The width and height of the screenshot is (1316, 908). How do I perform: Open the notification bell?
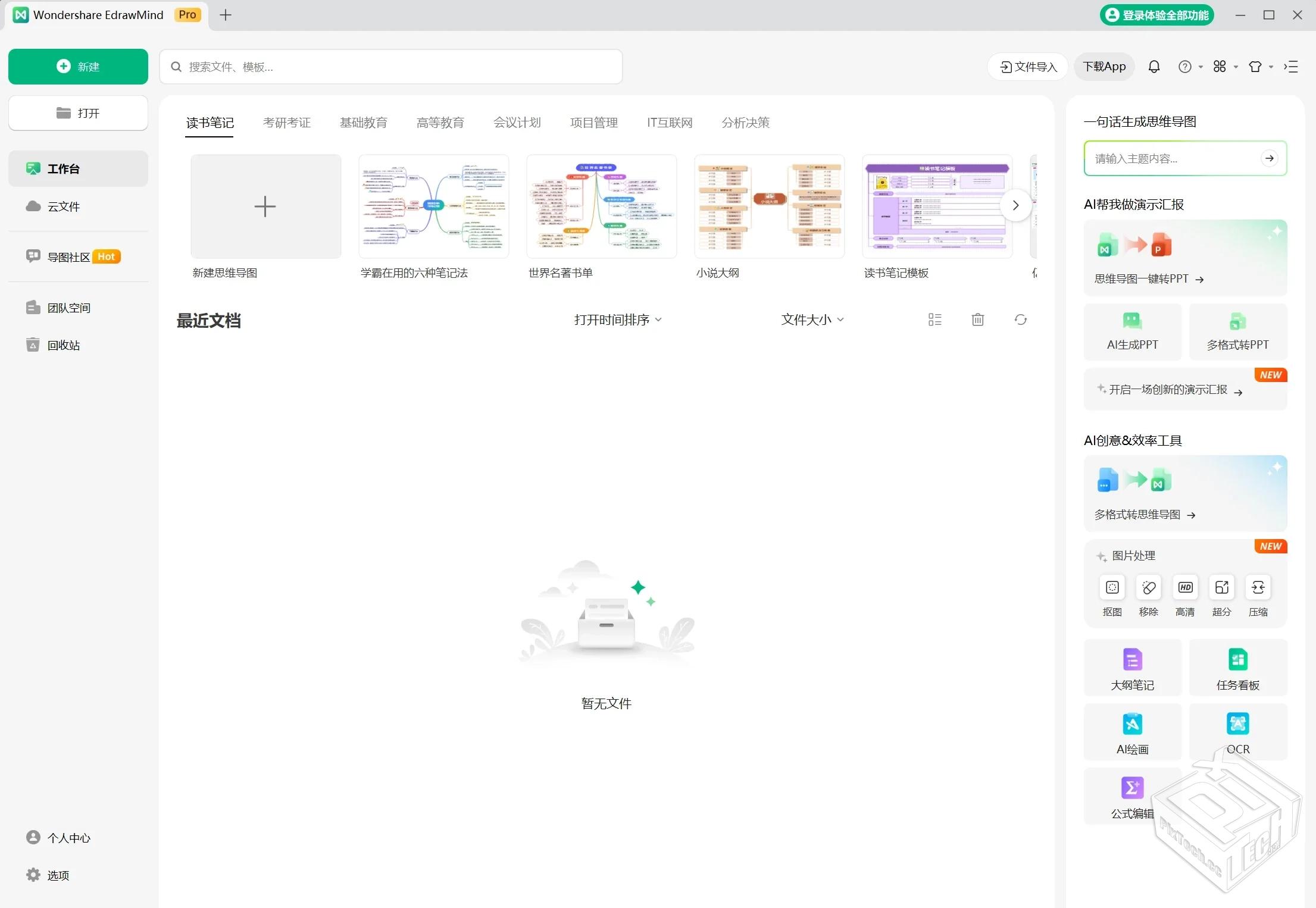1154,67
